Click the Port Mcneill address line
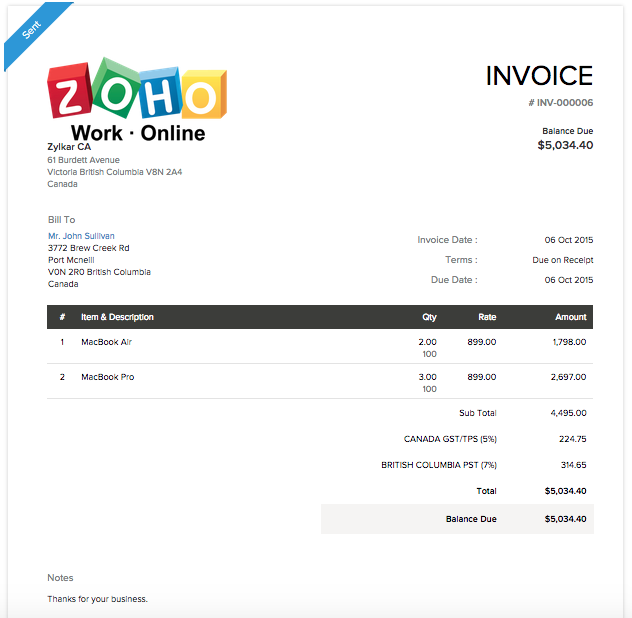 (x=71, y=260)
